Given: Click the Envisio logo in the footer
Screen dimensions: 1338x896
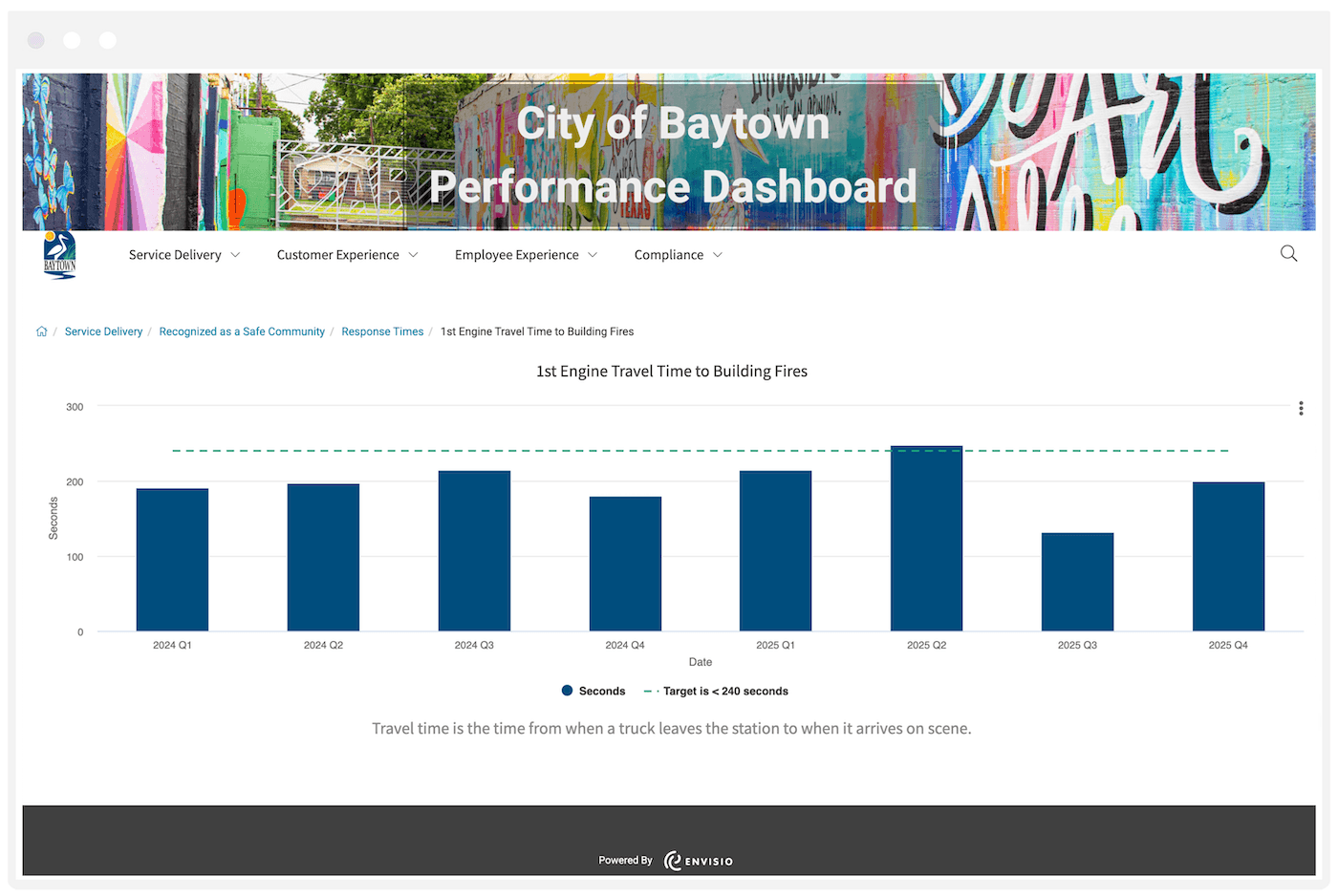Looking at the screenshot, I should pos(699,859).
